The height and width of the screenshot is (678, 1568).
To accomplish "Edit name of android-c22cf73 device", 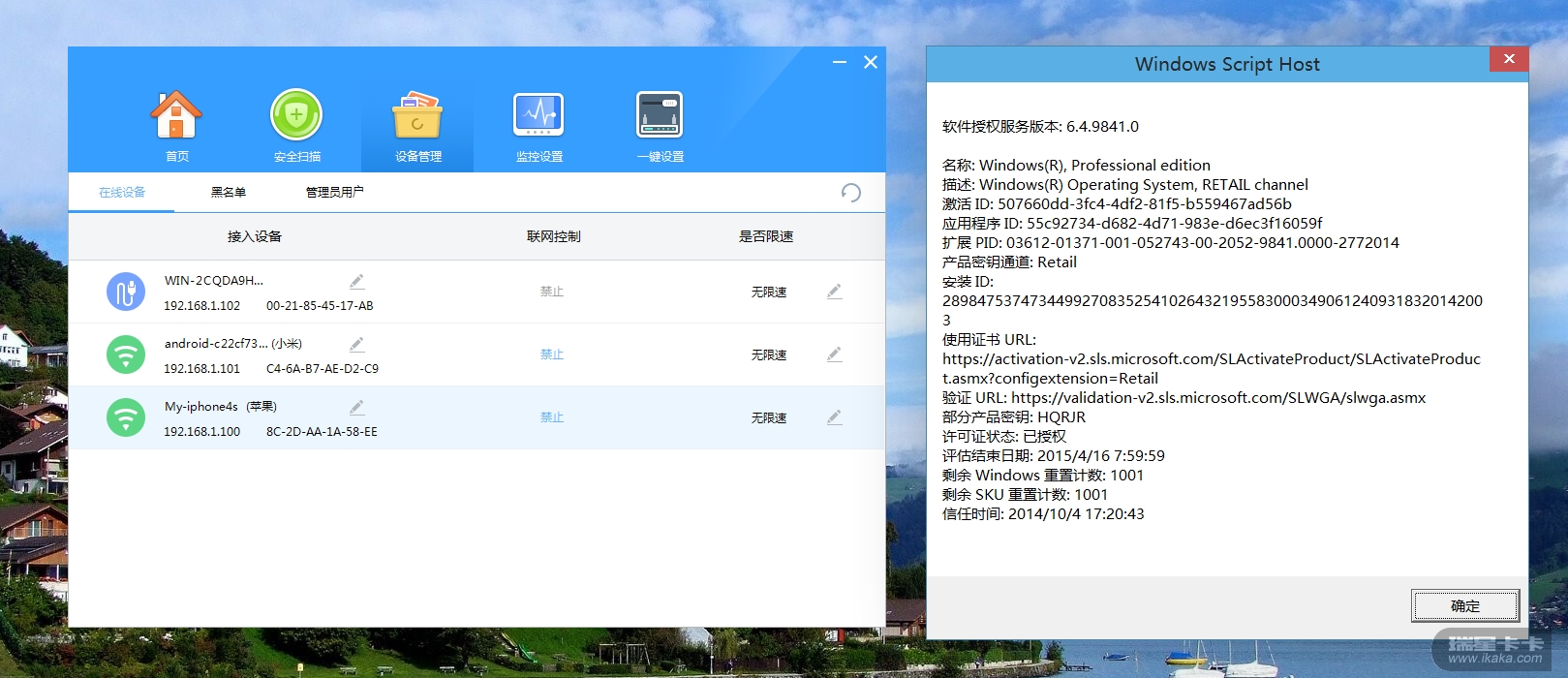I will pyautogui.click(x=356, y=345).
